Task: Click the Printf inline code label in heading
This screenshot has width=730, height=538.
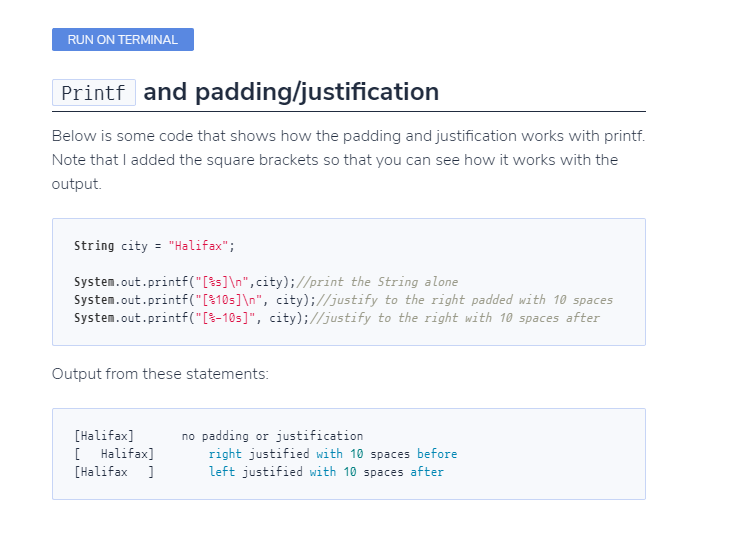Action: pos(94,93)
